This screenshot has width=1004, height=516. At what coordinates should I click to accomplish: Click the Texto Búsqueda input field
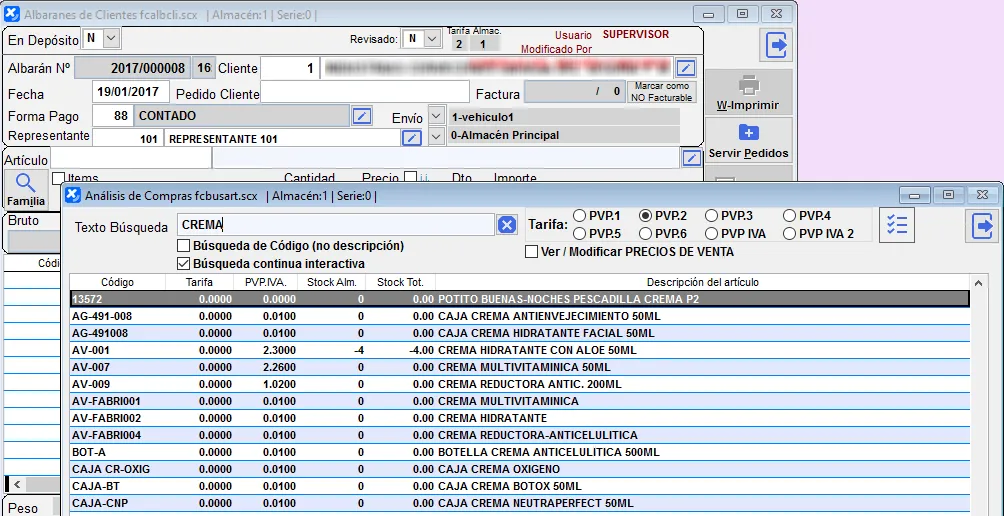[x=335, y=225]
